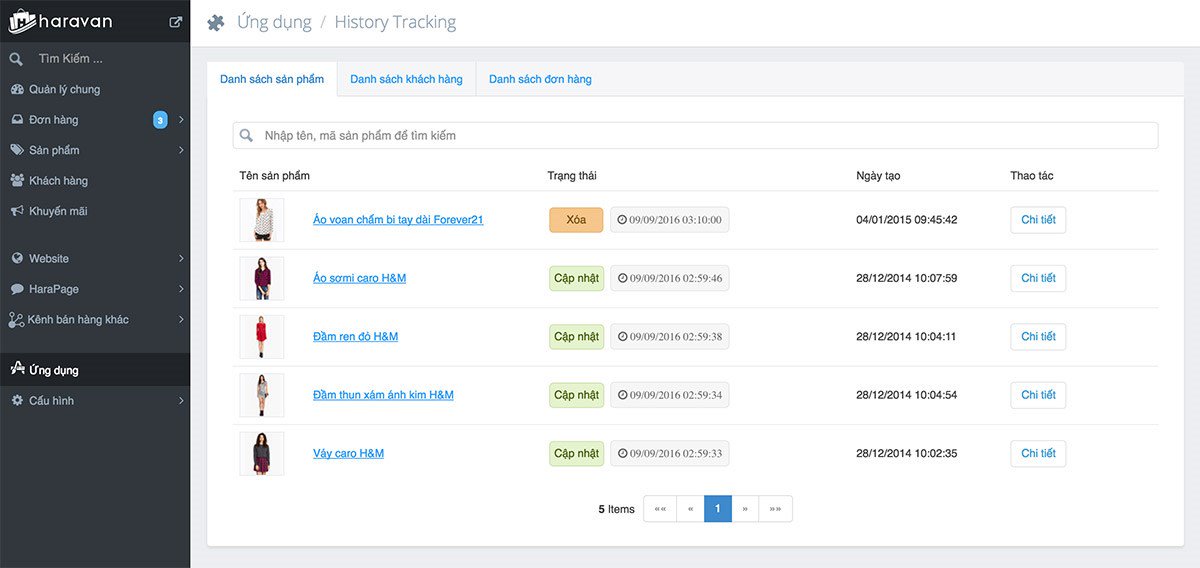Expand the Đơn hàng submenu chevron
Screen dimensions: 1200x568
181,120
